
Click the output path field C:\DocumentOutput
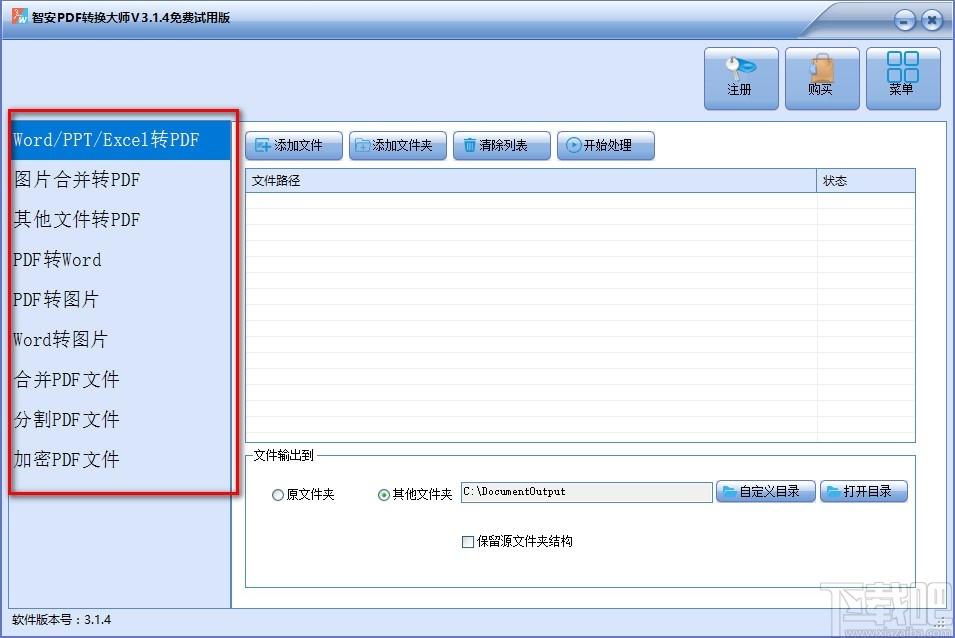(x=587, y=492)
